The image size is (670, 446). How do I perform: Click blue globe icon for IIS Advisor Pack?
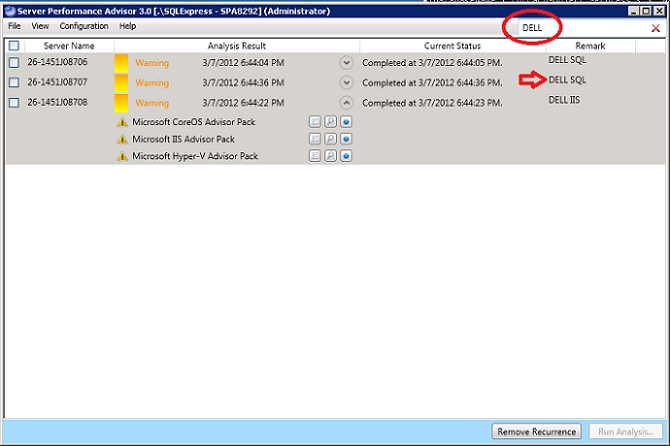point(346,139)
